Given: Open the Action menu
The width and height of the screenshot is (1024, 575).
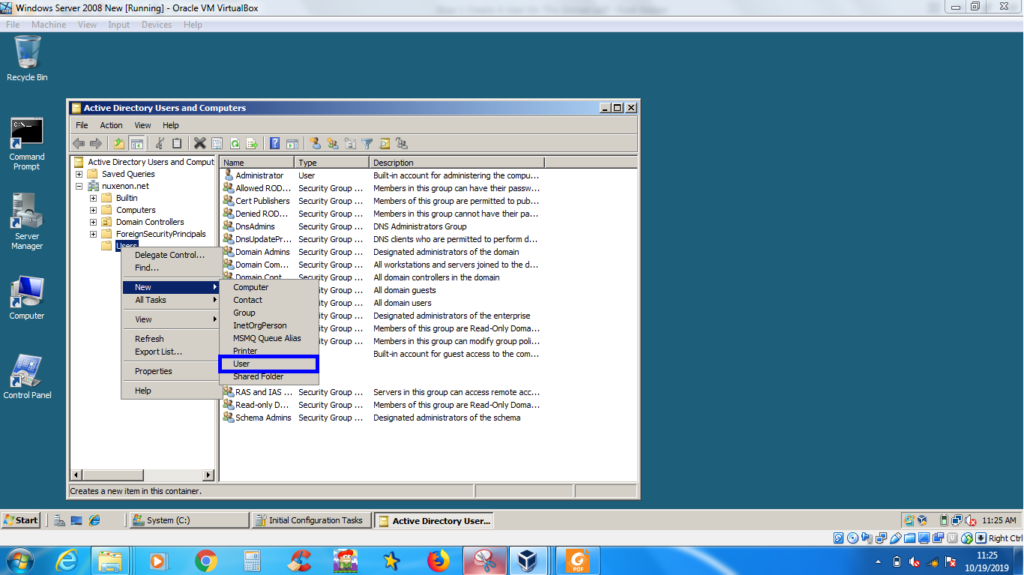Looking at the screenshot, I should pos(111,125).
